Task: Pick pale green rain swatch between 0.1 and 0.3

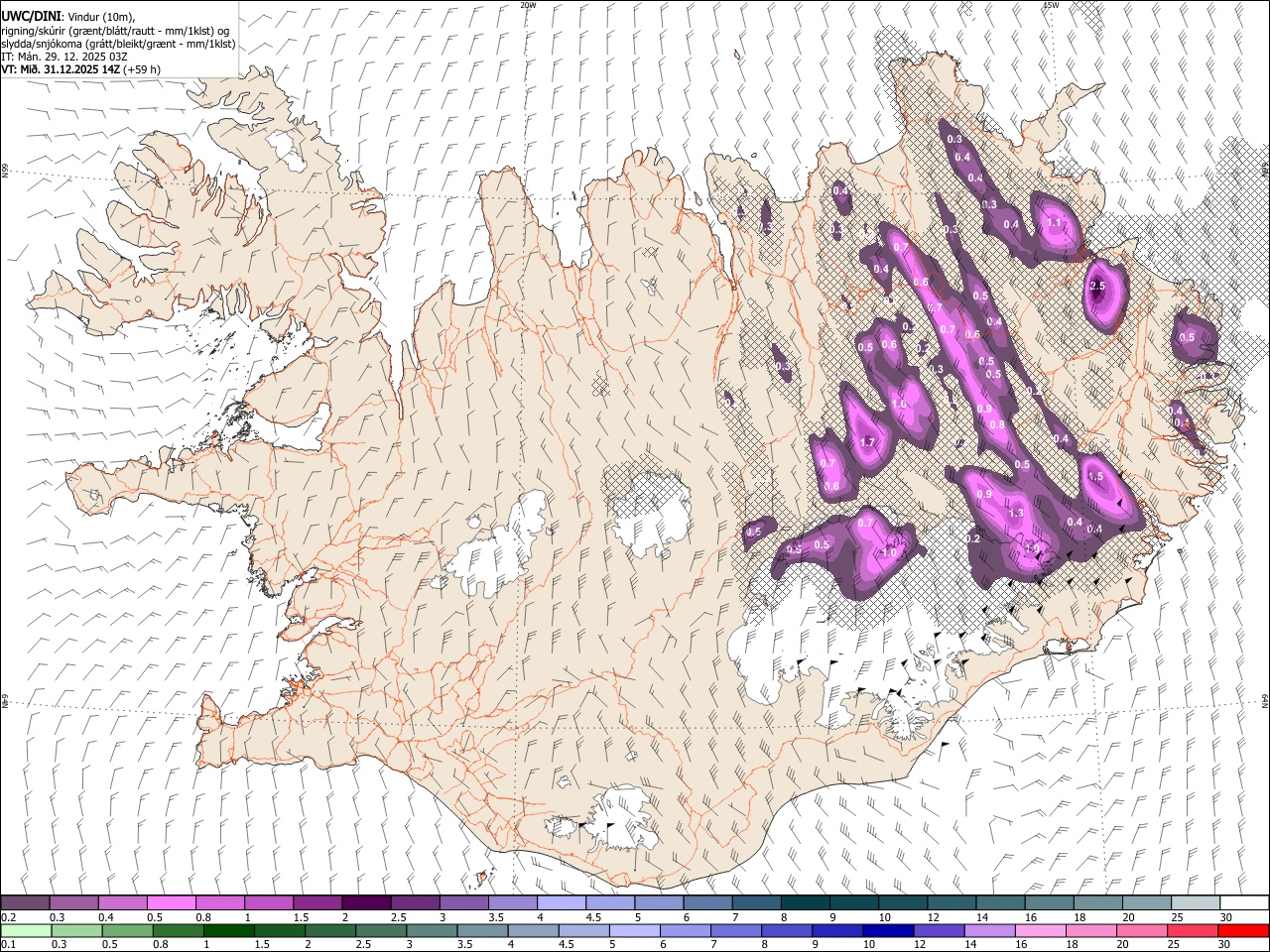Action: [x=26, y=931]
